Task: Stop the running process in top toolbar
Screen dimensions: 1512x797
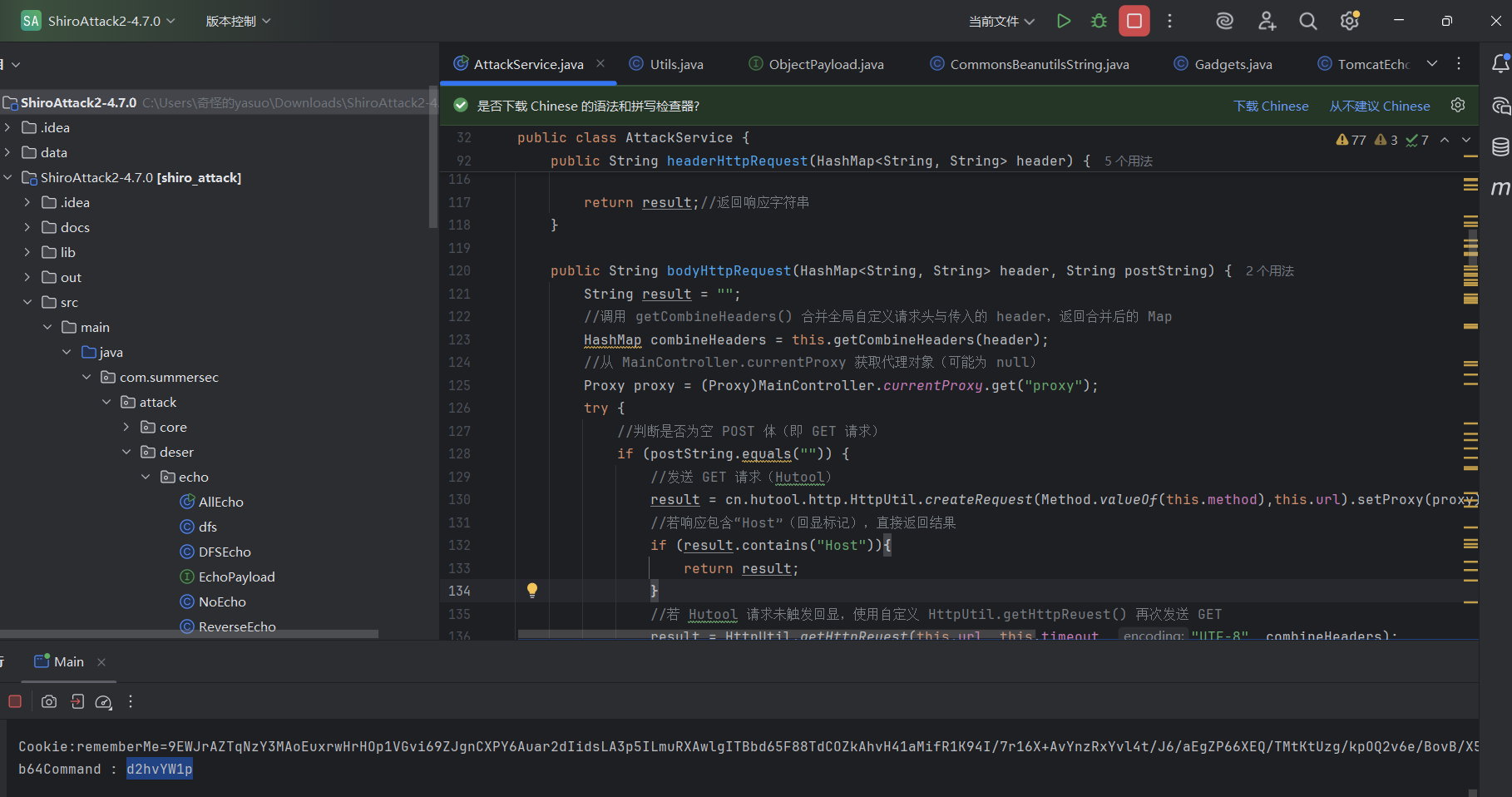Action: [x=1134, y=22]
